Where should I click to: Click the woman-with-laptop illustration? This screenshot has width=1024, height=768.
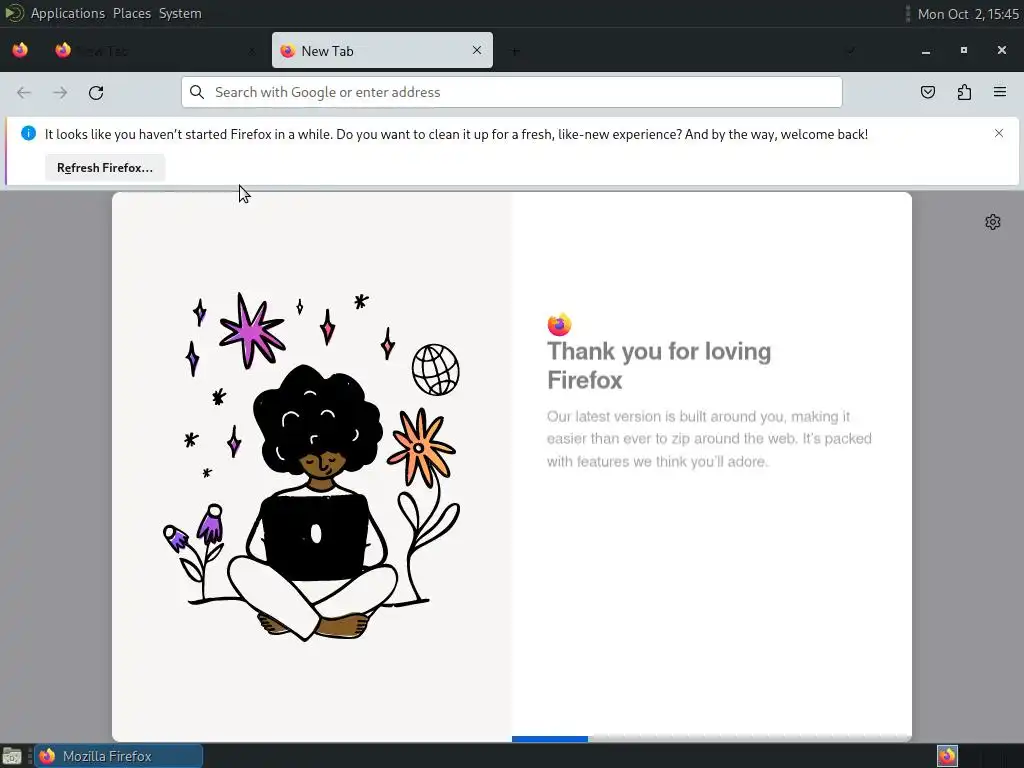click(312, 466)
